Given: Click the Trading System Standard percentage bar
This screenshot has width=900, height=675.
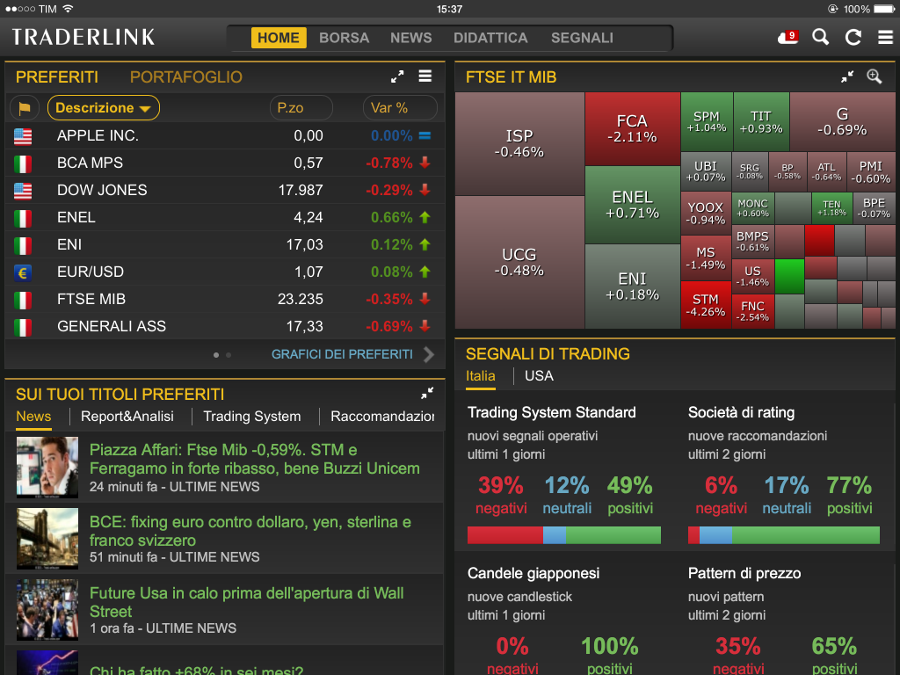Looking at the screenshot, I should [564, 536].
